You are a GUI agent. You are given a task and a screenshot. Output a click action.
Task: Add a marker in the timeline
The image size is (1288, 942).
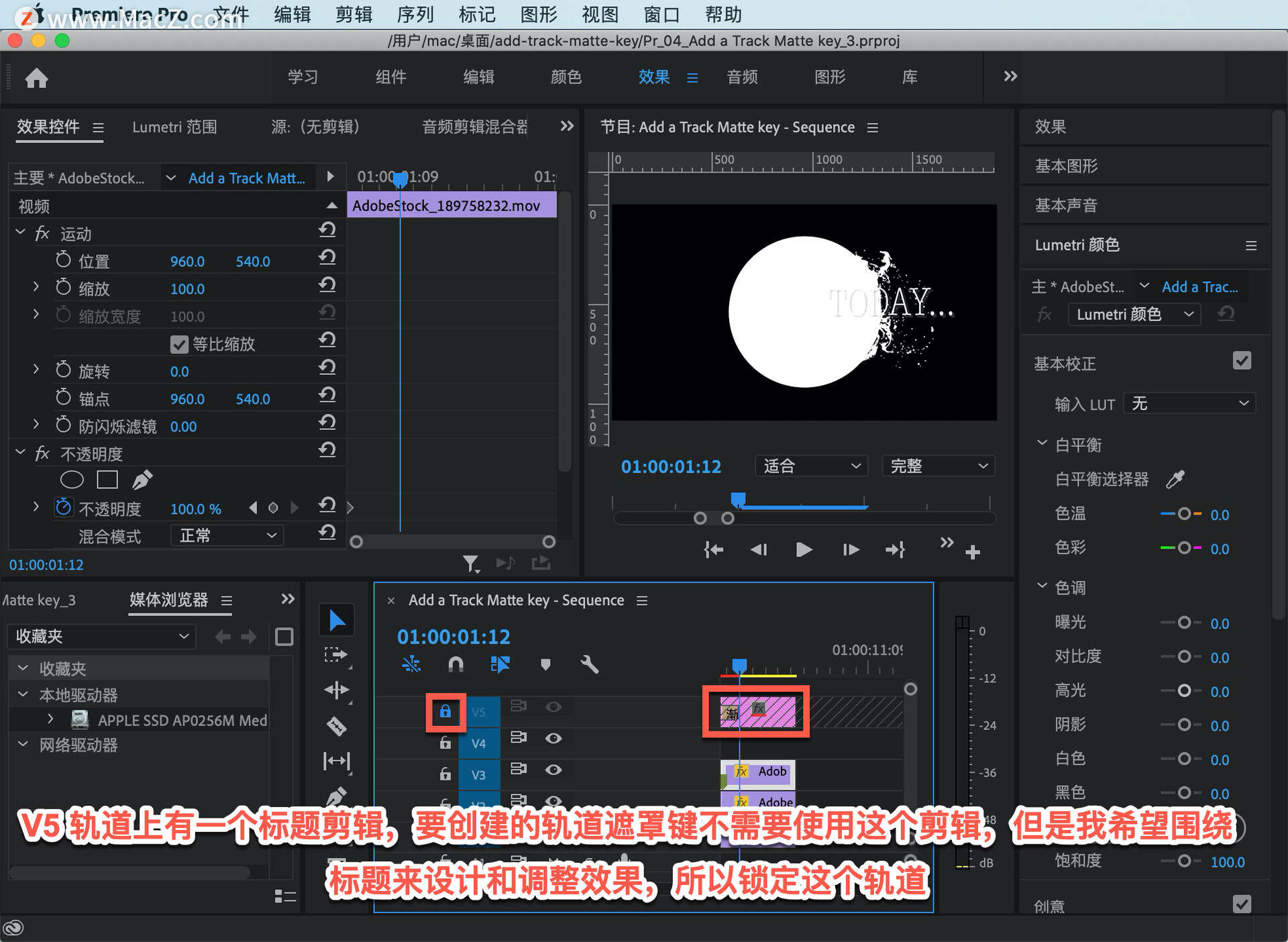tap(545, 664)
